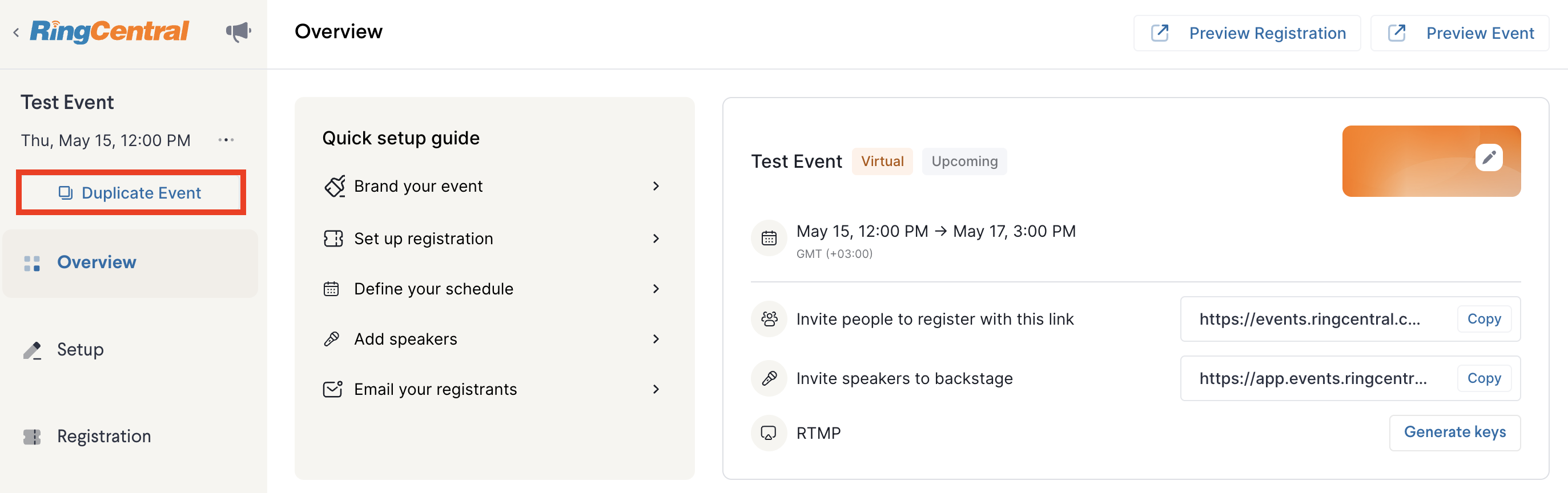1568x493 pixels.
Task: Expand the Brand your event step
Action: [x=492, y=186]
